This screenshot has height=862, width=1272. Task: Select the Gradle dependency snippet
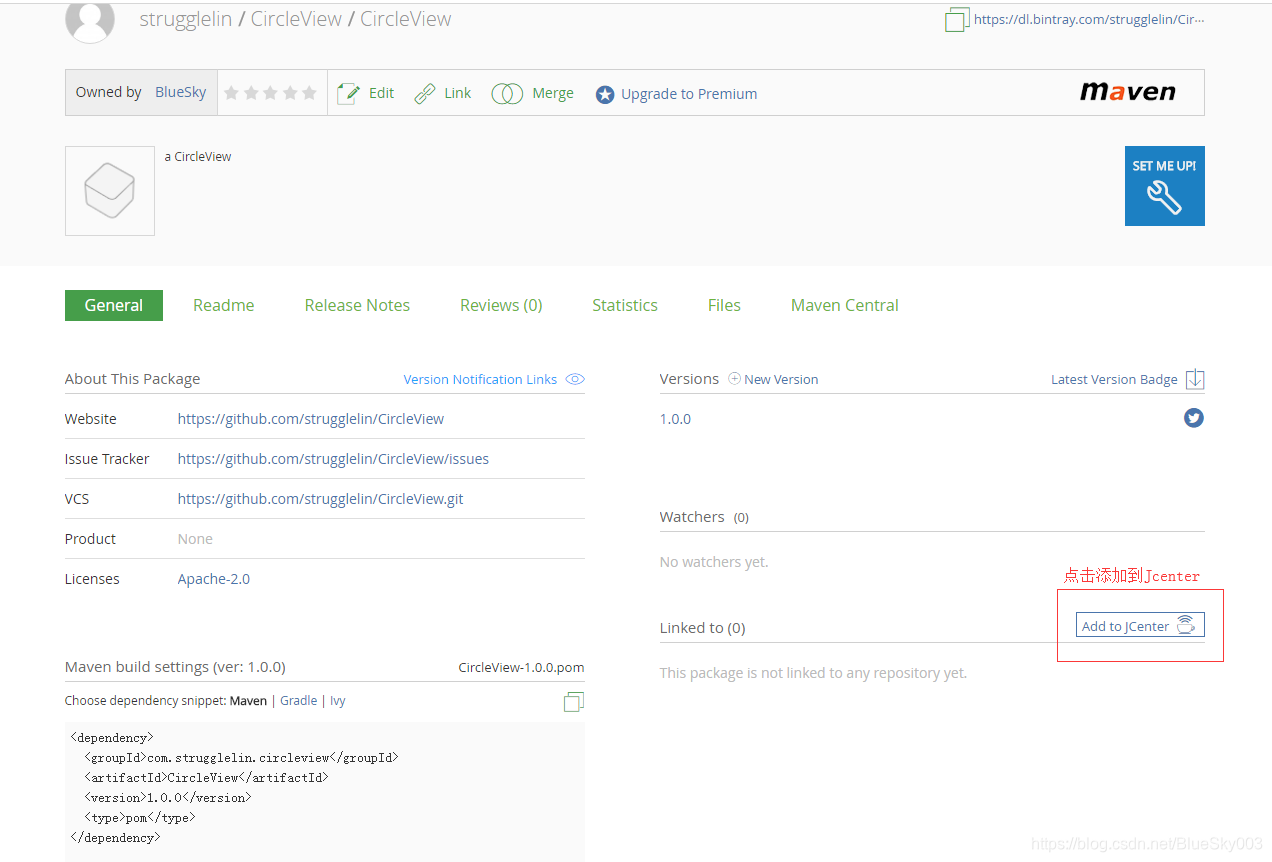point(298,701)
